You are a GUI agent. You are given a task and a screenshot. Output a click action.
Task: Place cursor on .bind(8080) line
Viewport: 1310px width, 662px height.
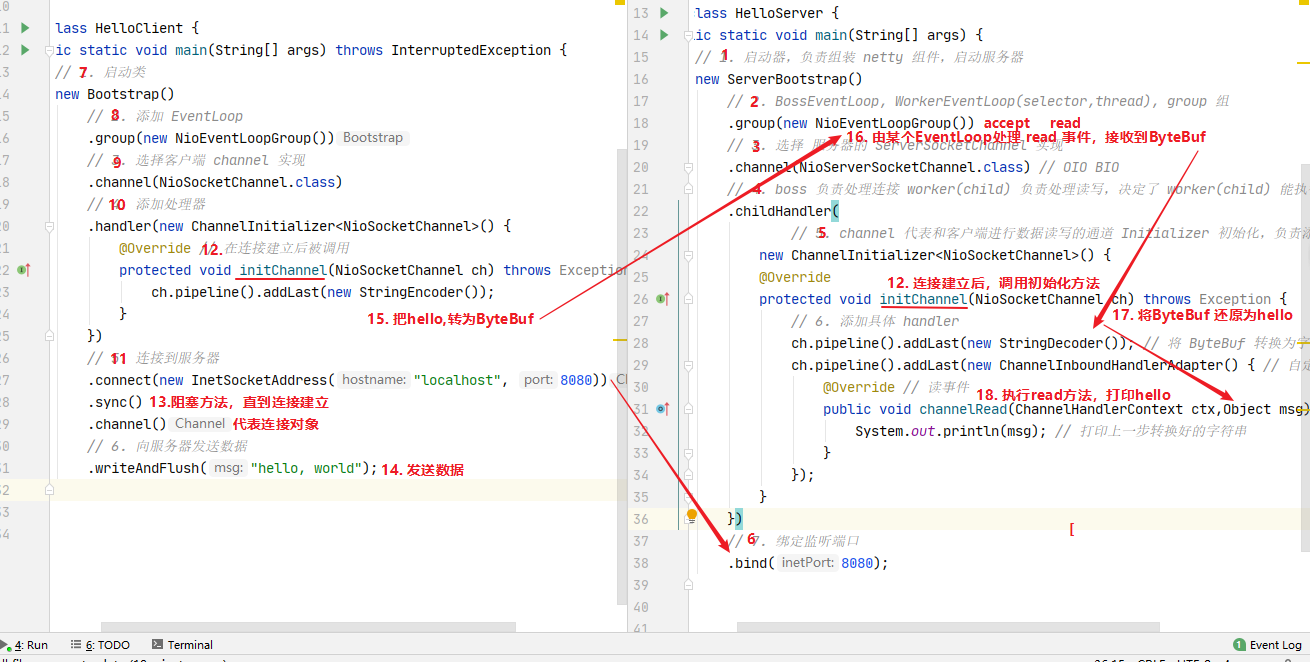point(808,563)
